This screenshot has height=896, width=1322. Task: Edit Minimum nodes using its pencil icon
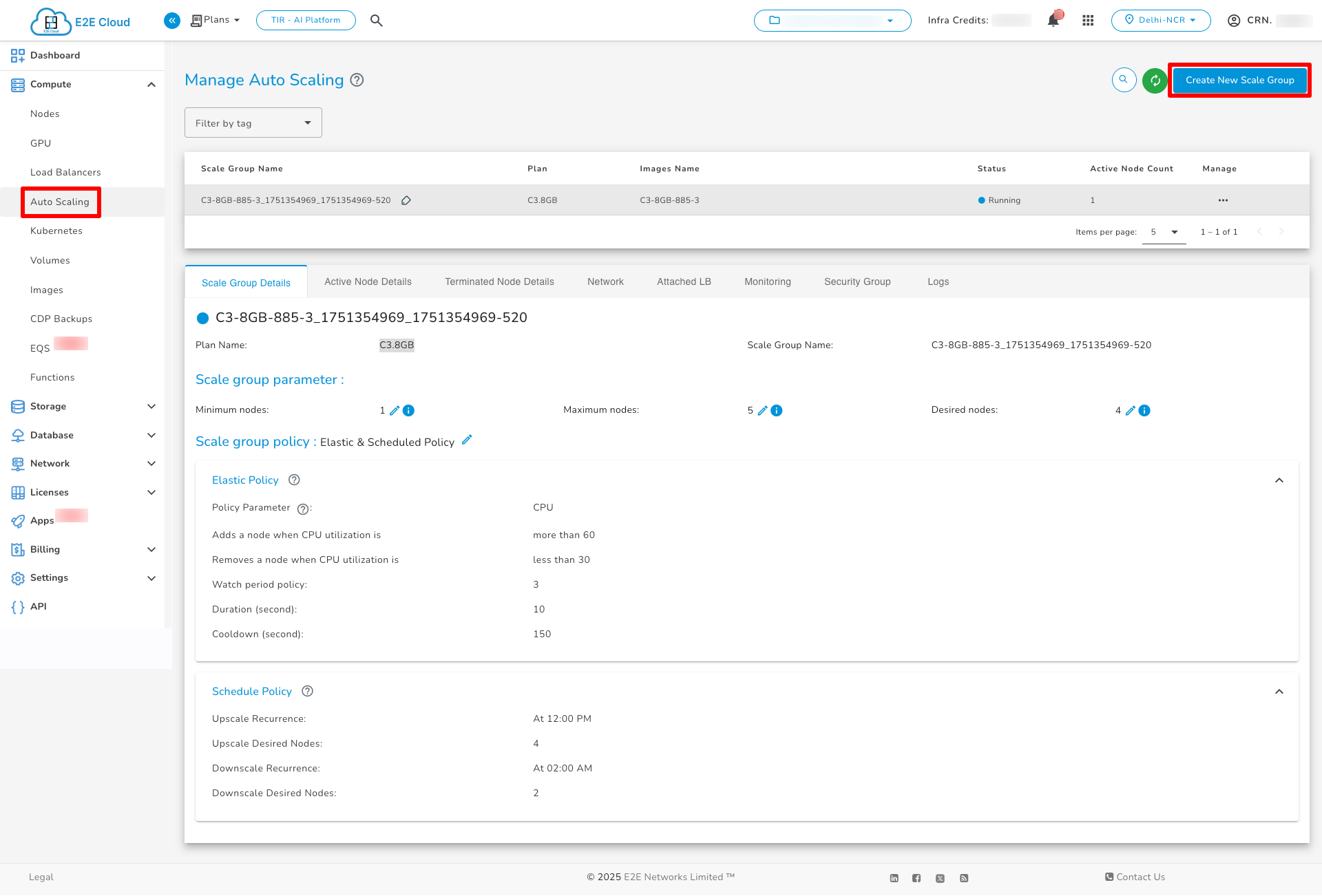coord(395,410)
